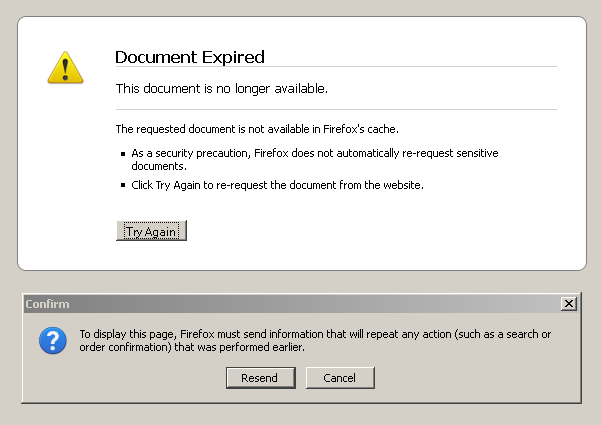Click "This document is no longer available" text

222,89
